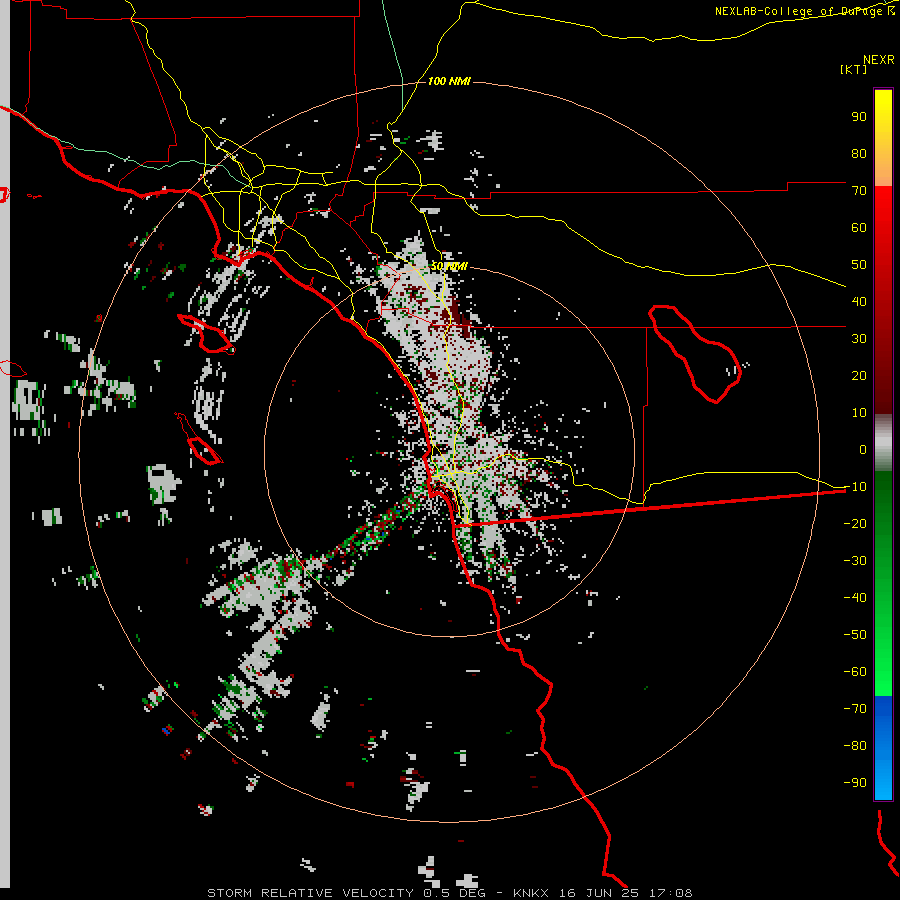Click the [KT] units label

(854, 69)
